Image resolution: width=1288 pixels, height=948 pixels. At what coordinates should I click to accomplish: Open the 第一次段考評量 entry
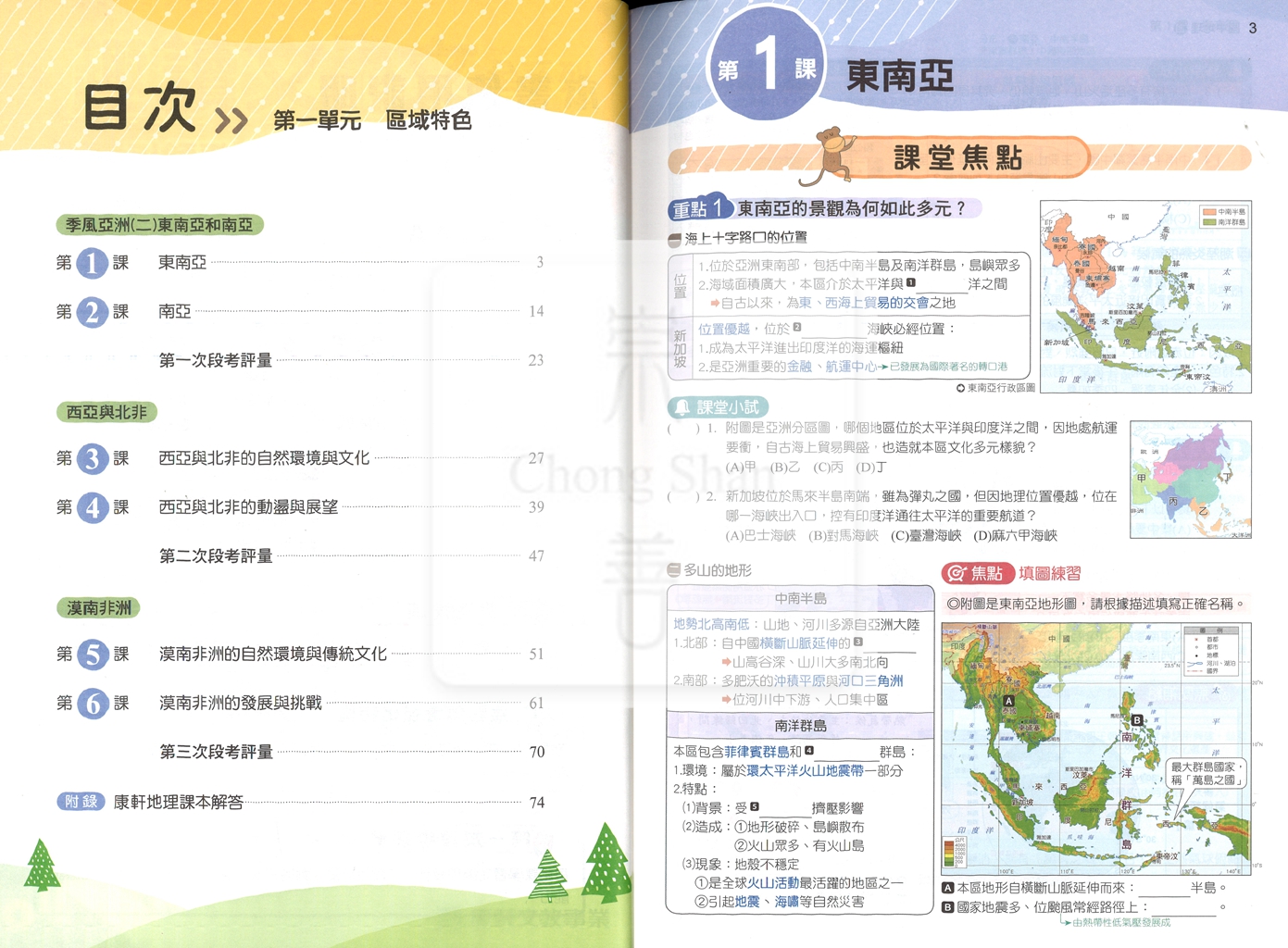coord(352,360)
